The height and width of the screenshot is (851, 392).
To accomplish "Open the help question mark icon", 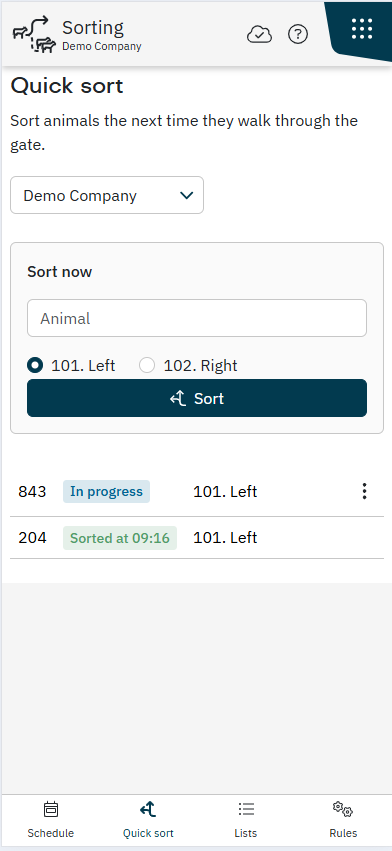I will click(298, 35).
